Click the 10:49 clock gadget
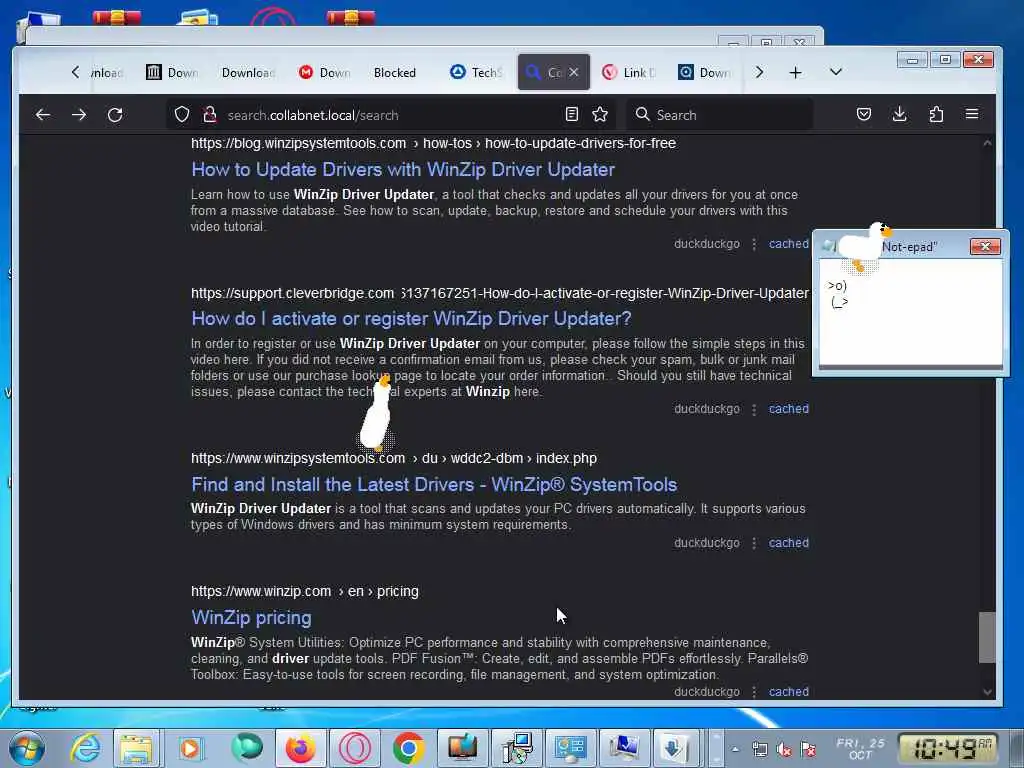This screenshot has width=1024, height=768. click(x=948, y=748)
